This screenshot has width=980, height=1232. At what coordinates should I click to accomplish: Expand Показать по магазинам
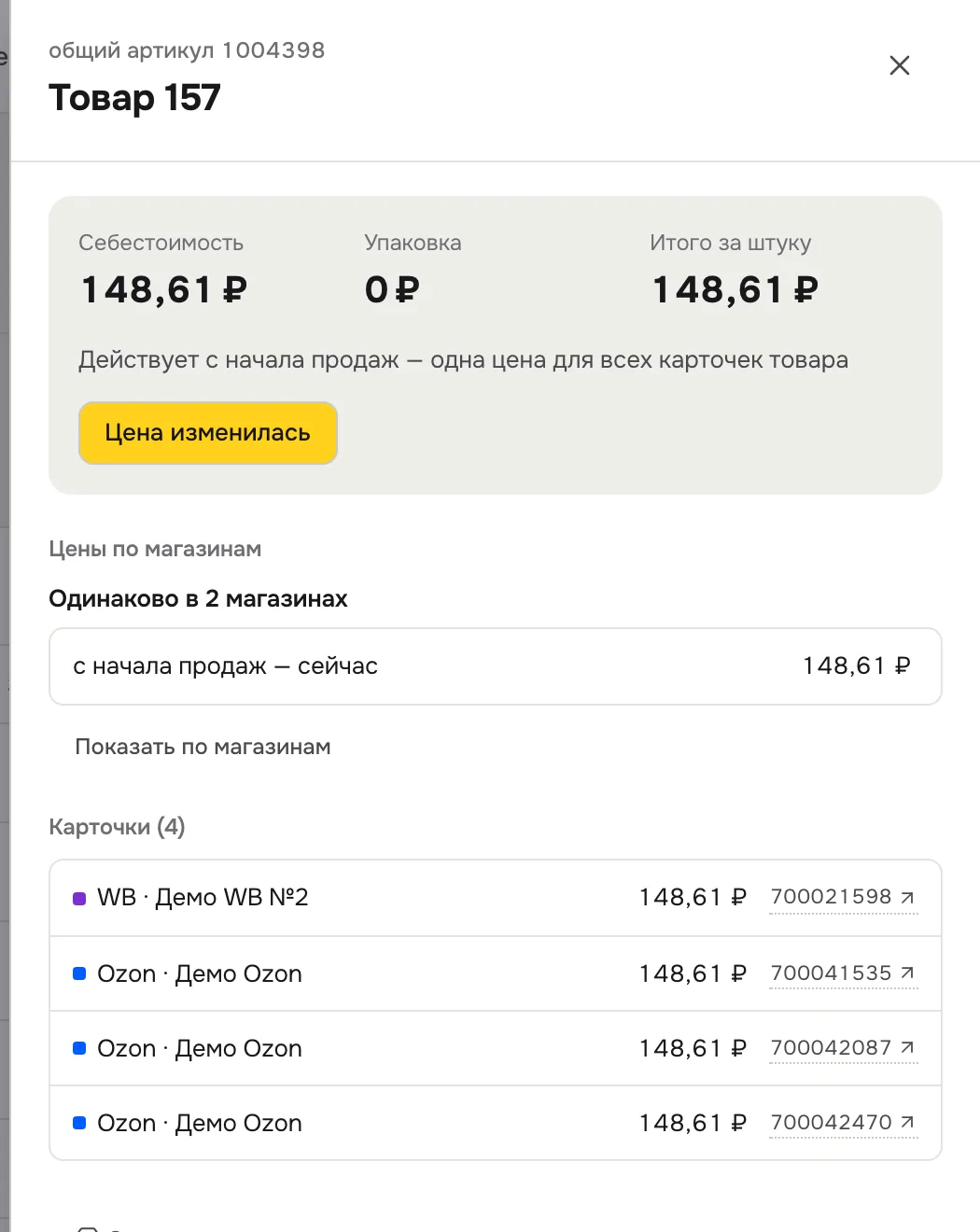point(203,747)
